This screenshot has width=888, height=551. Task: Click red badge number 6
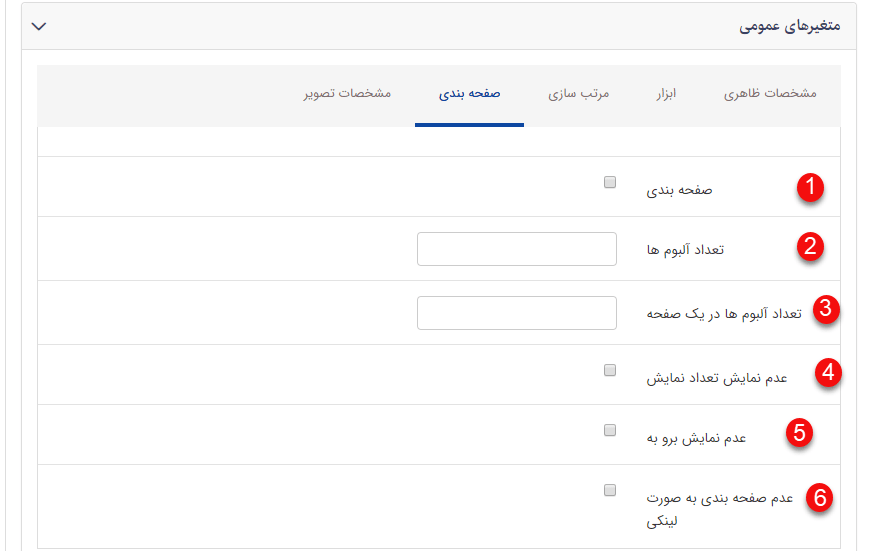click(819, 497)
